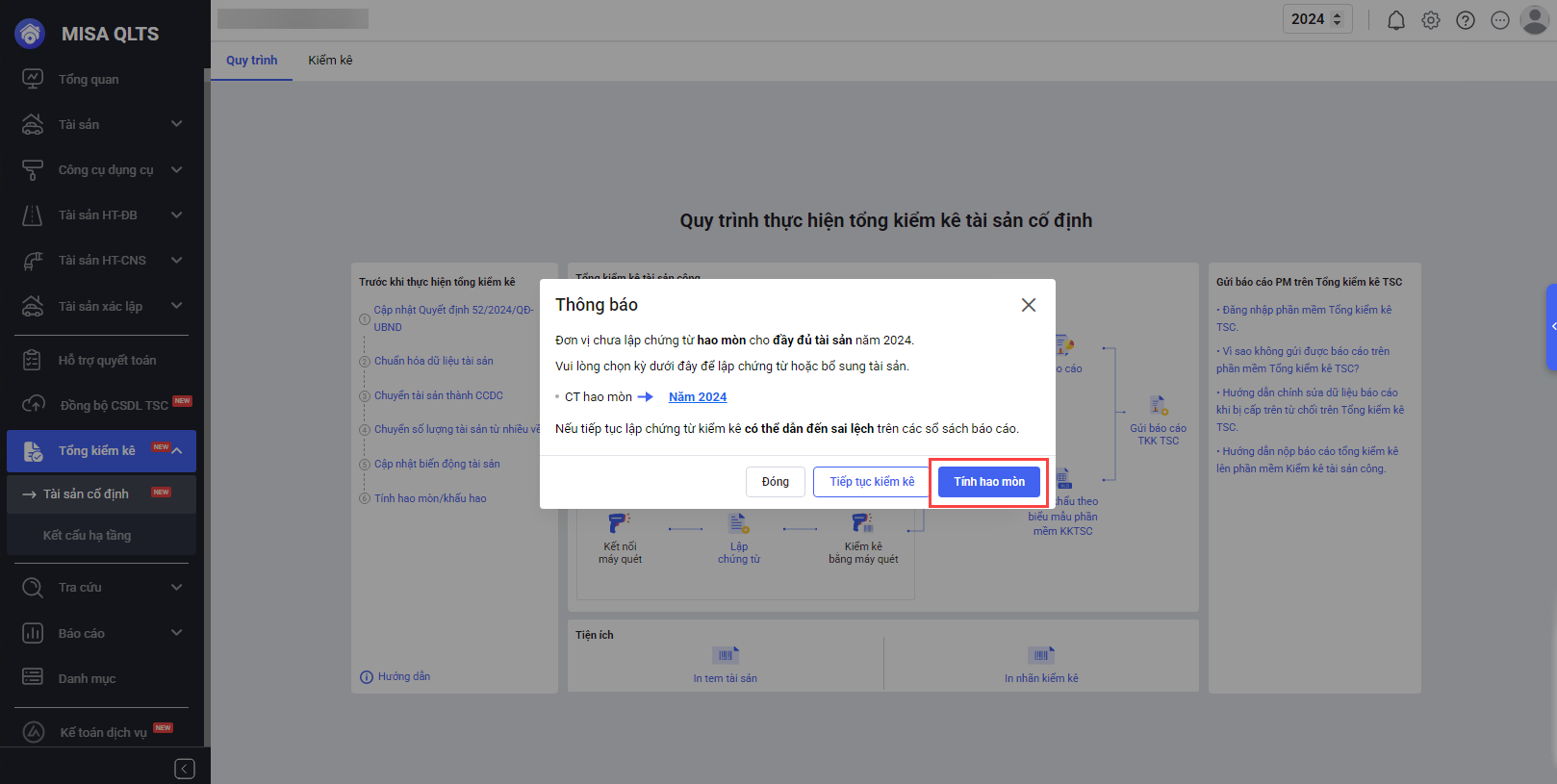The image size is (1557, 784).
Task: Switch to the Quy trình tab
Action: coord(252,60)
